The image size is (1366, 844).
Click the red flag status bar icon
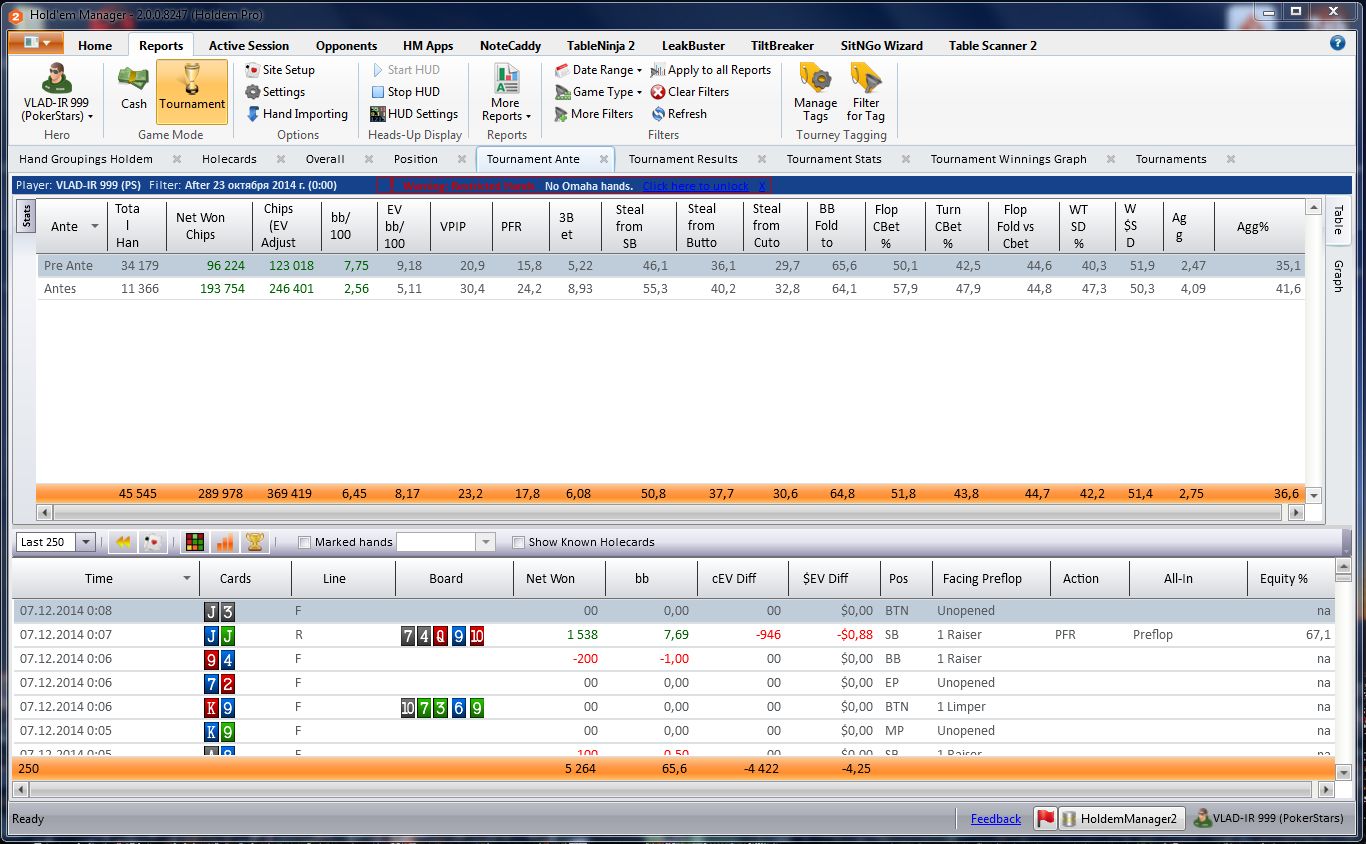click(x=1045, y=819)
